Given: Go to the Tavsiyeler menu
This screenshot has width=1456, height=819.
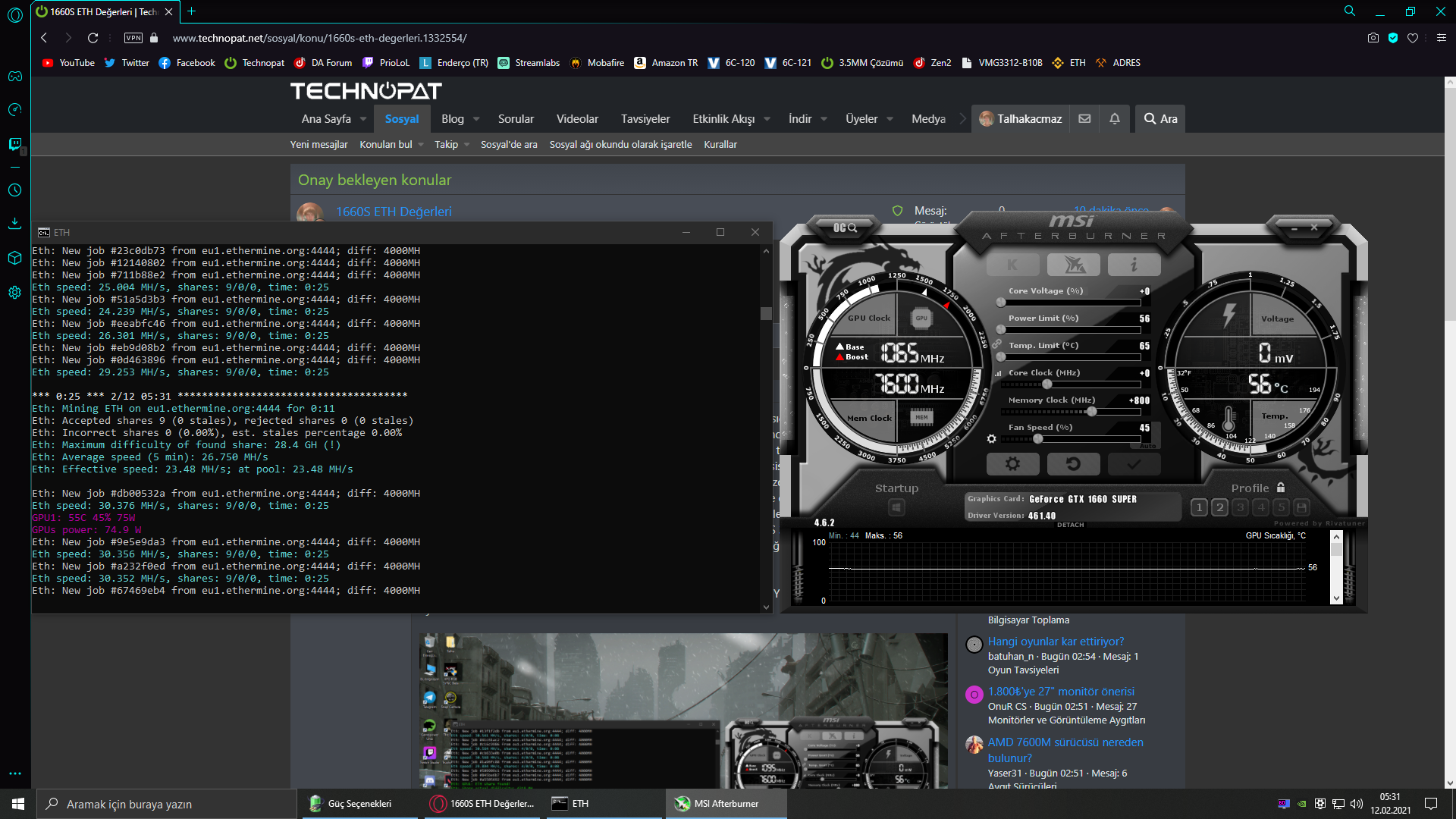Looking at the screenshot, I should 645,119.
